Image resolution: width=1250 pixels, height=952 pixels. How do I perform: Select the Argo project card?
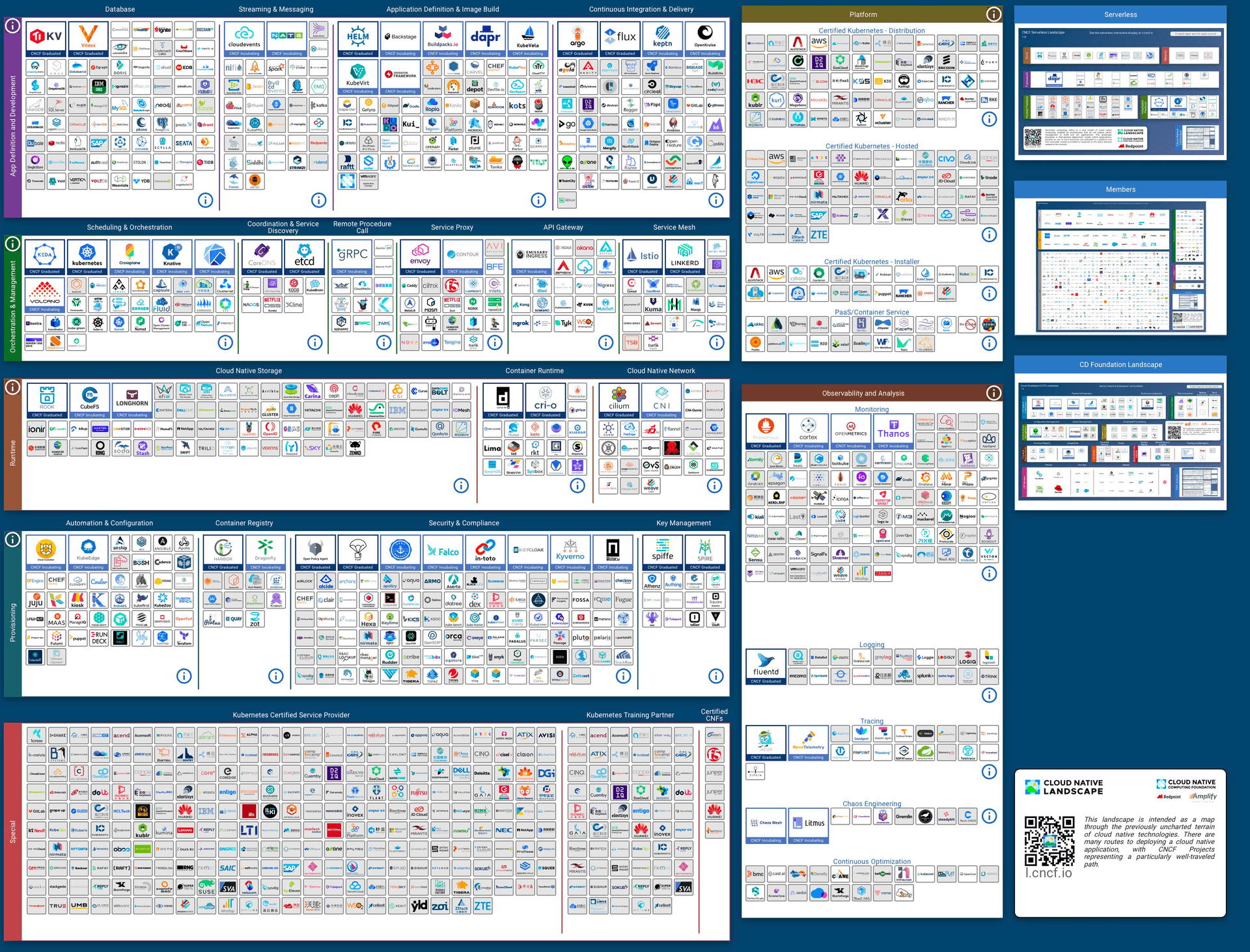[x=577, y=39]
